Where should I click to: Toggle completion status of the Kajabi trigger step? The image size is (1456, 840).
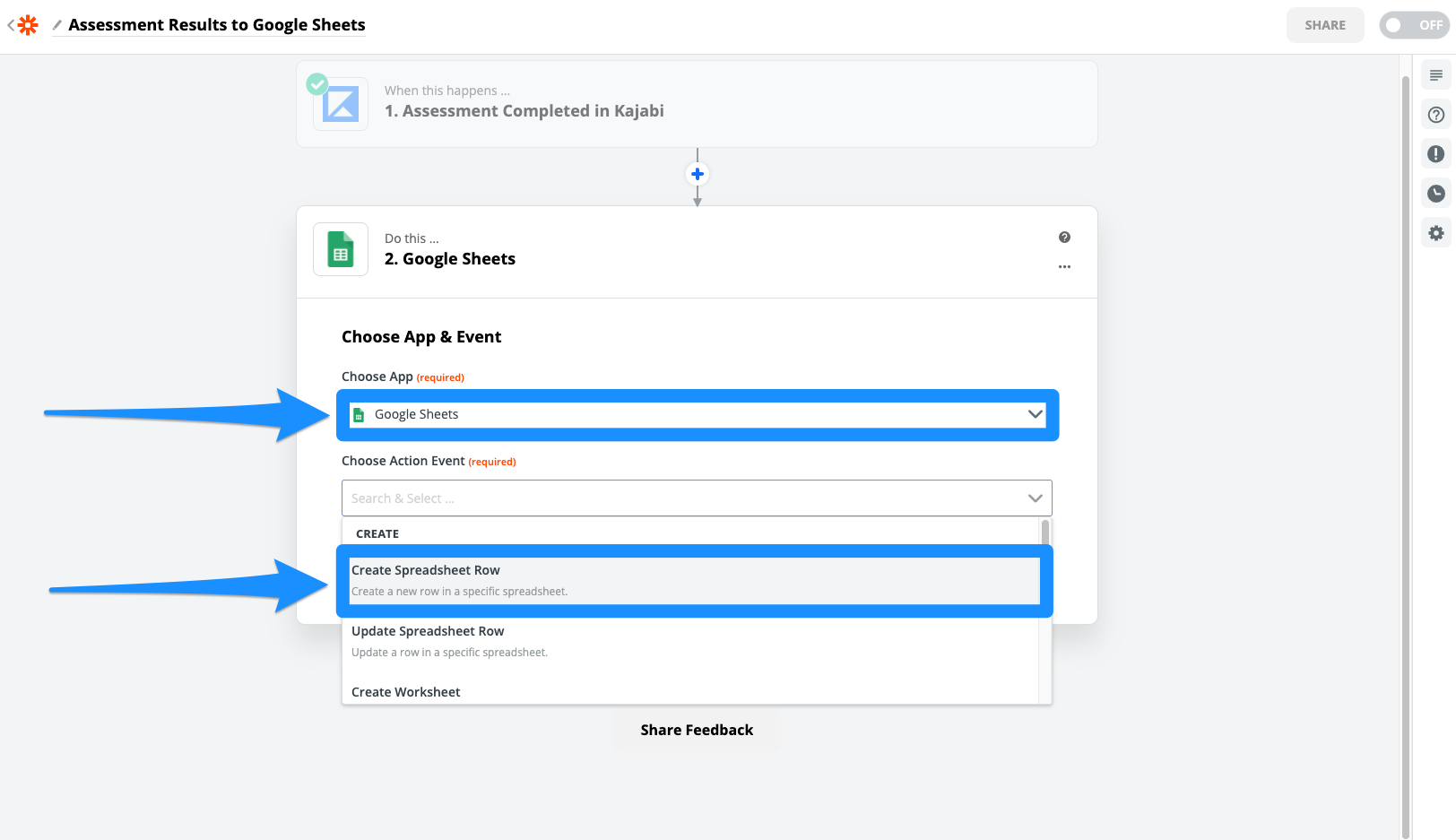point(316,83)
